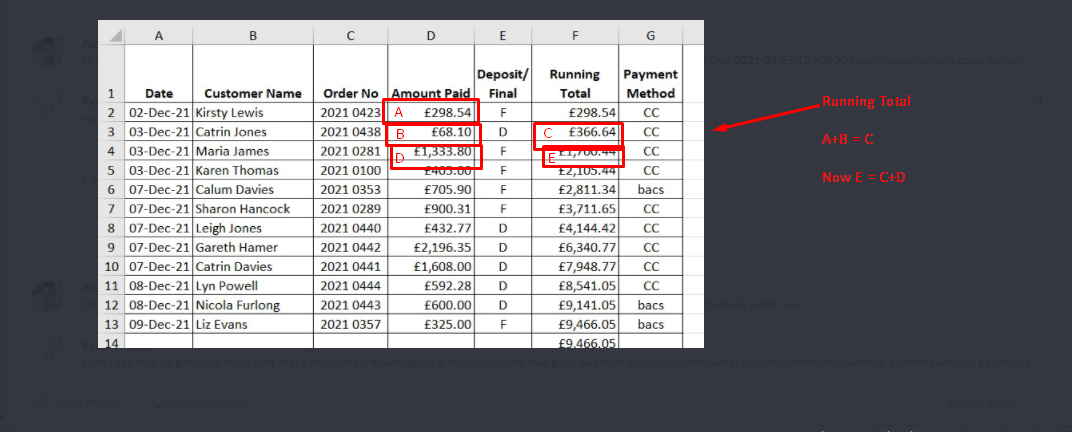The image size is (1072, 432).
Task: Click the 'Customer Name' header cell
Action: pos(253,74)
